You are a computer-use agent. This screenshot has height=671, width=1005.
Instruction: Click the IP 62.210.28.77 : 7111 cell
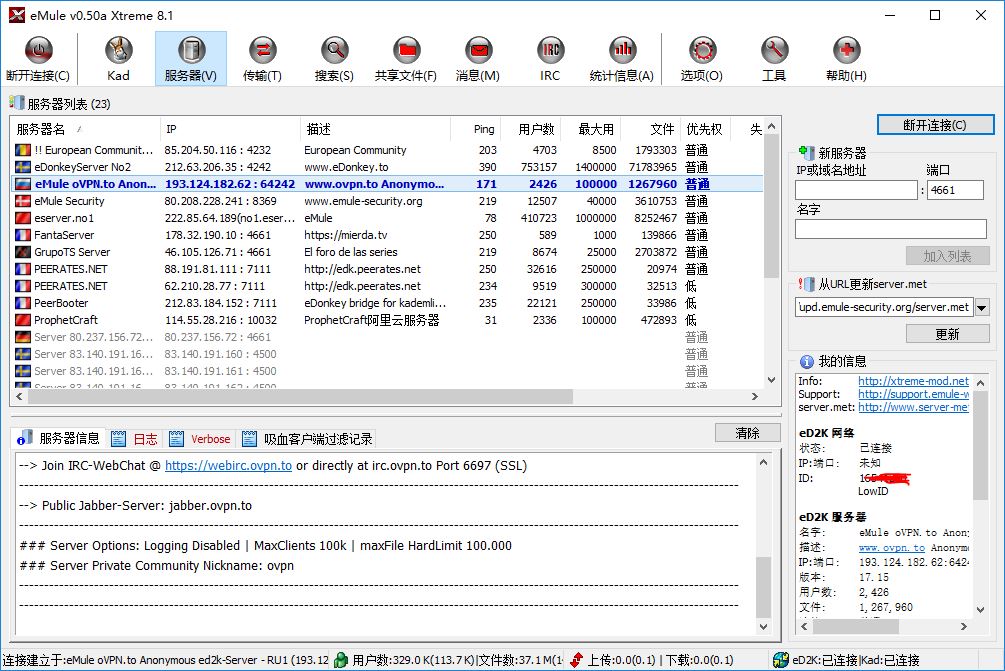tap(215, 286)
